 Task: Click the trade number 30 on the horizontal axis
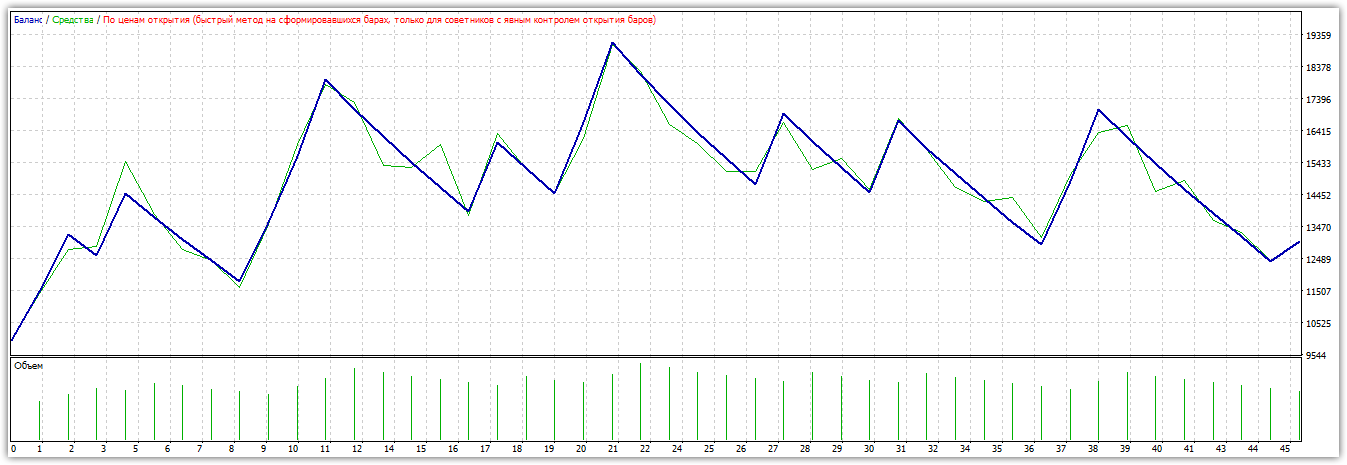point(869,448)
